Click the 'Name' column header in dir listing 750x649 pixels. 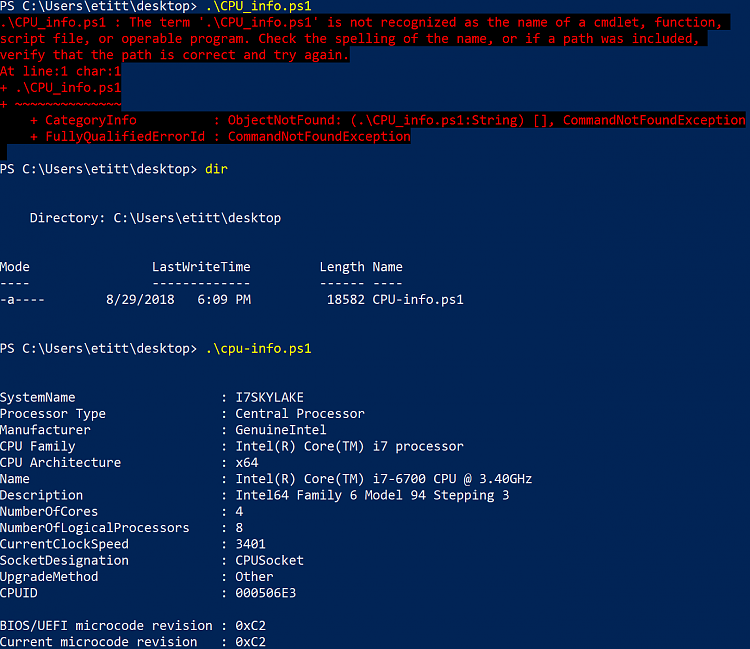387,267
